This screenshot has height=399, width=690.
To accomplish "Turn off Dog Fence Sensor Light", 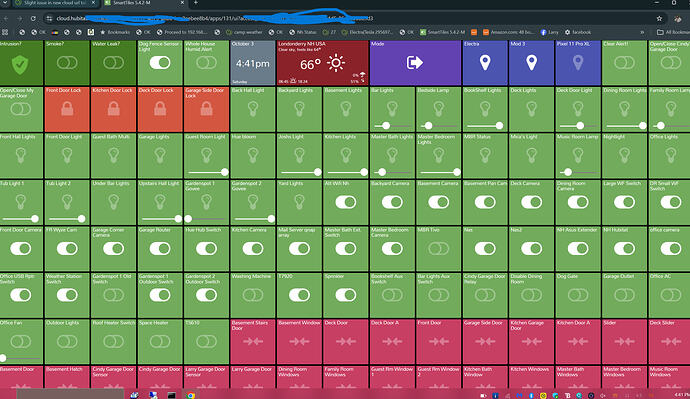I will 160,63.
